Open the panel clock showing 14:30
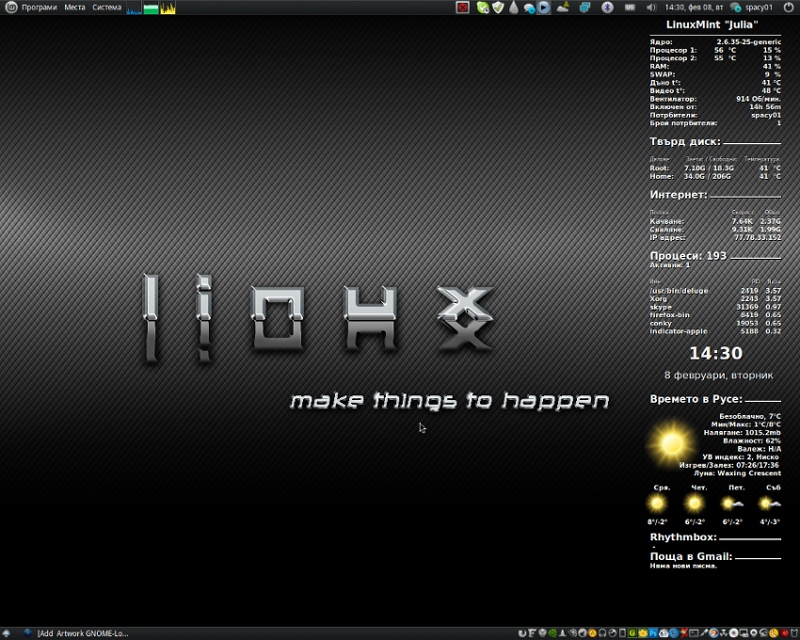The width and height of the screenshot is (800, 640). 694,7
